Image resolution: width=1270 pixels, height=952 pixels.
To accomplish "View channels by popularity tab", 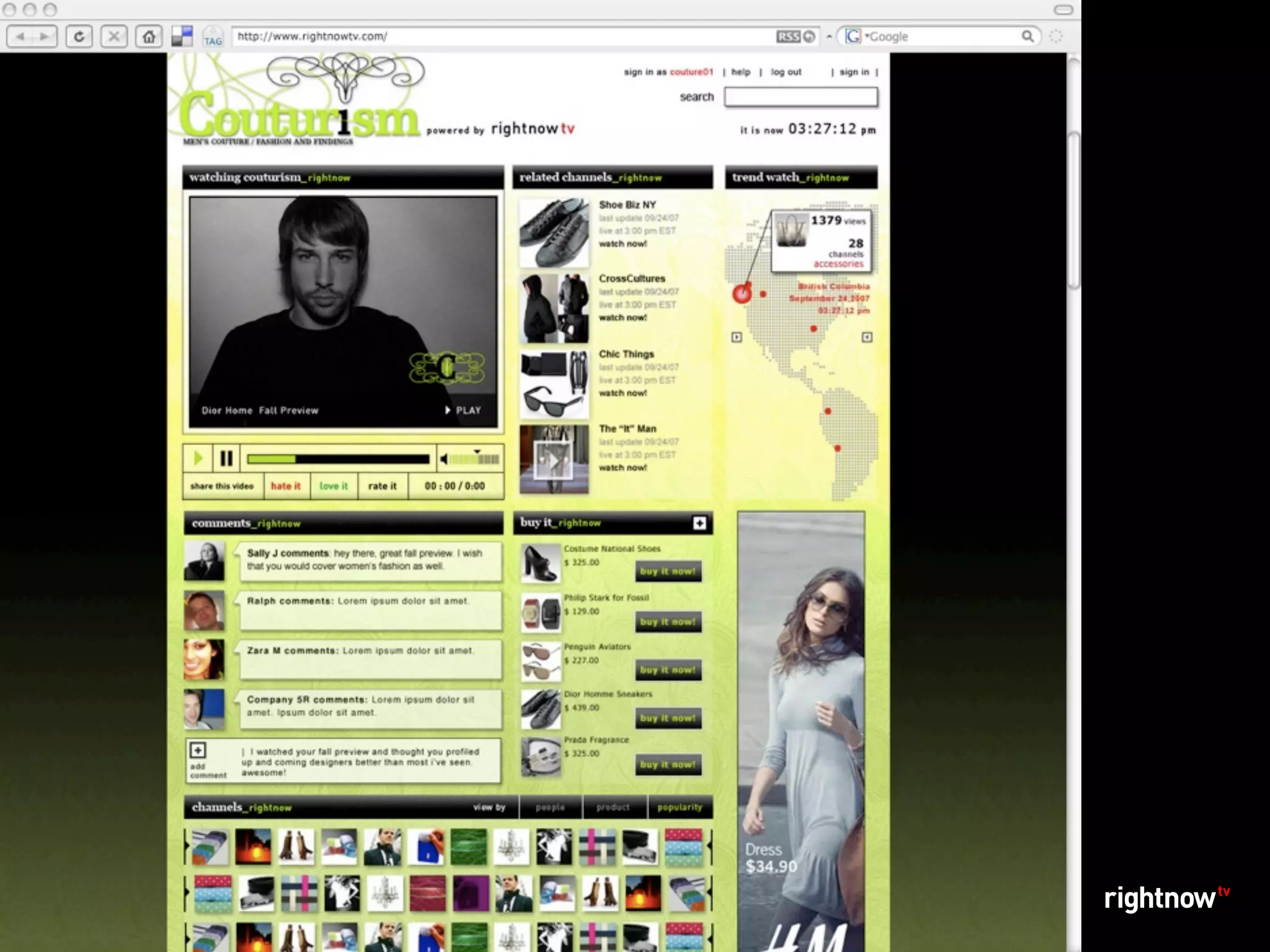I will [680, 808].
